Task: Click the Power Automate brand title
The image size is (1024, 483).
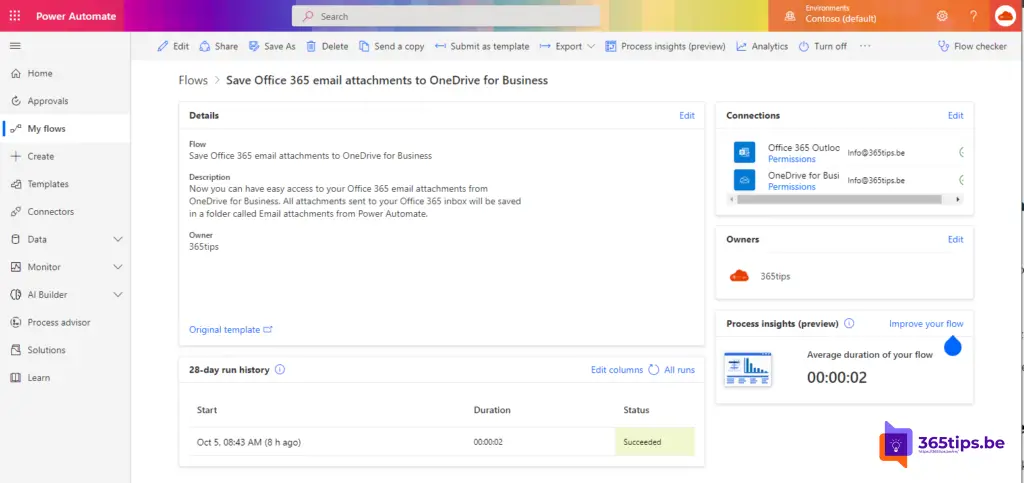Action: coord(76,16)
